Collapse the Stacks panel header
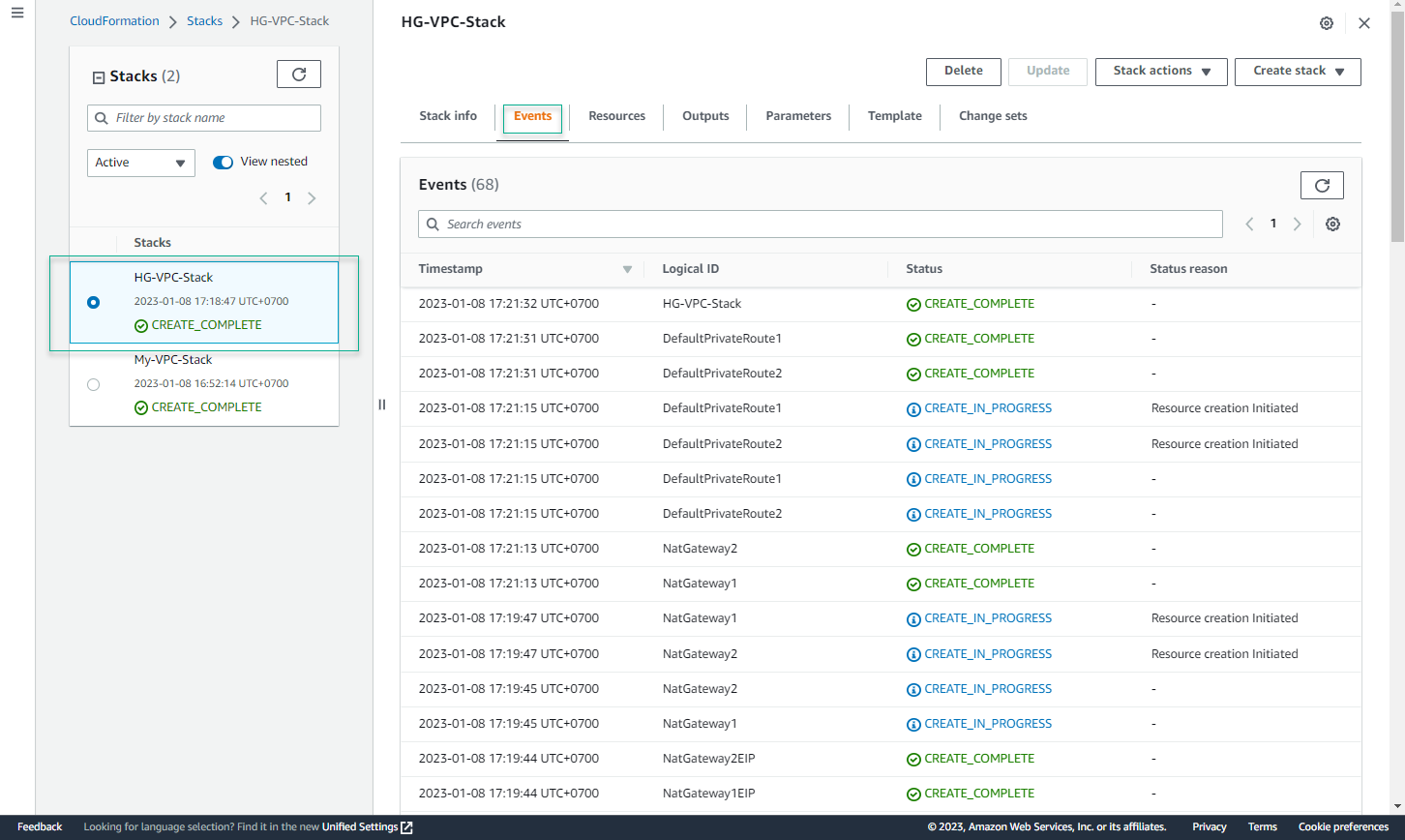Viewport: 1405px width, 840px height. point(99,77)
